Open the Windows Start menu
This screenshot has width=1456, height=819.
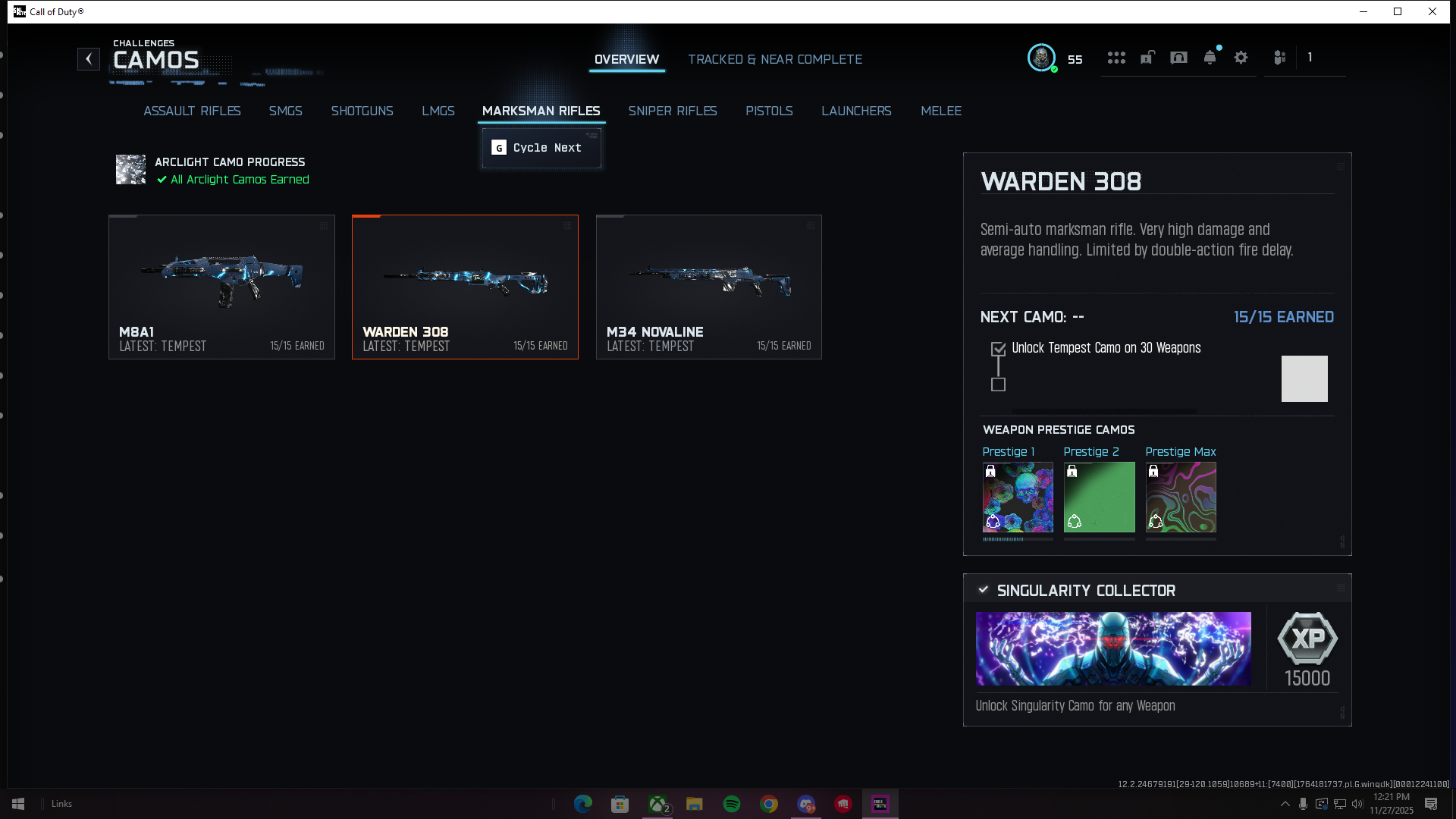point(18,804)
